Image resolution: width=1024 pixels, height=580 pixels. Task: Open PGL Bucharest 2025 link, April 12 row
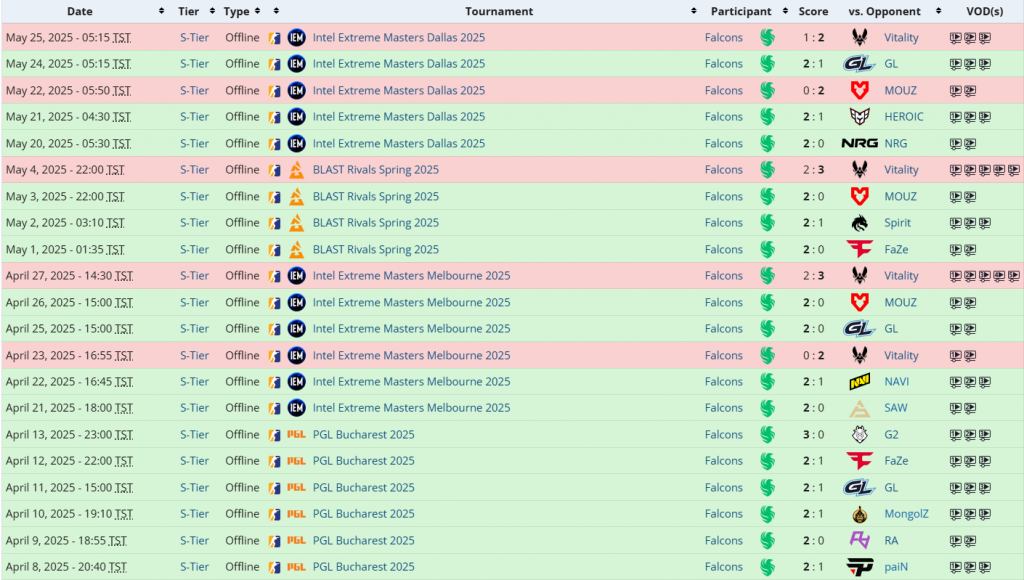(x=364, y=460)
